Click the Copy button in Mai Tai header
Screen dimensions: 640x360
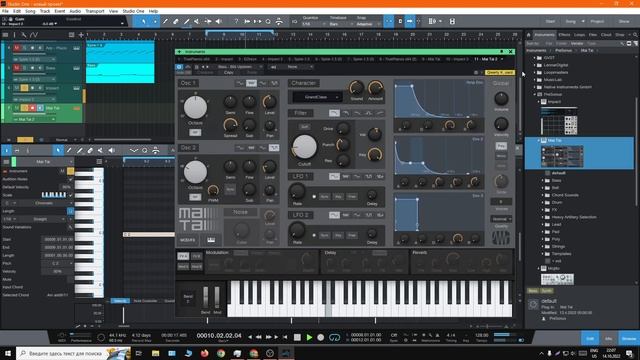(229, 73)
